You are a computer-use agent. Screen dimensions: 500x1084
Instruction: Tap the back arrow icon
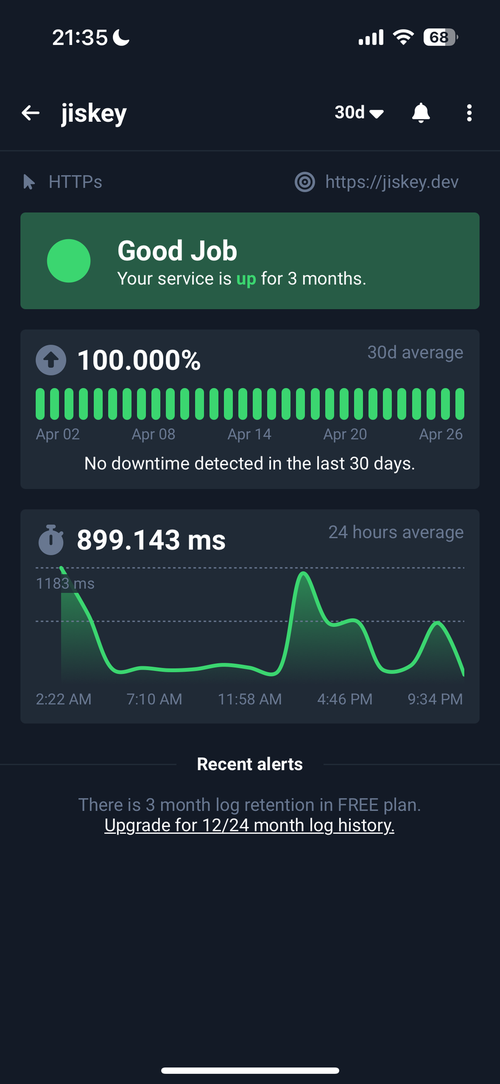pos(30,113)
